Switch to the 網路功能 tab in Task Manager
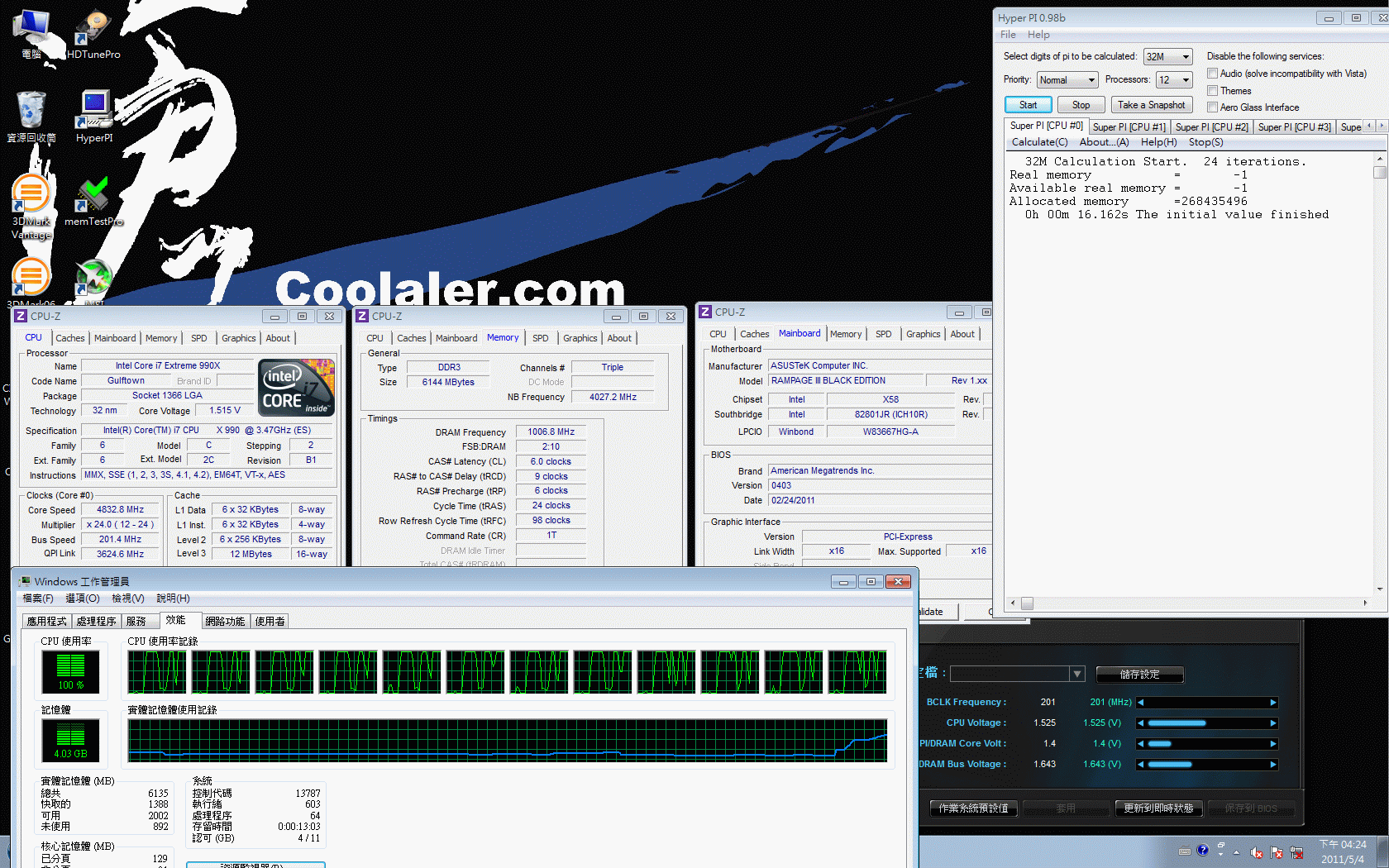The height and width of the screenshot is (868, 1389). tap(225, 622)
